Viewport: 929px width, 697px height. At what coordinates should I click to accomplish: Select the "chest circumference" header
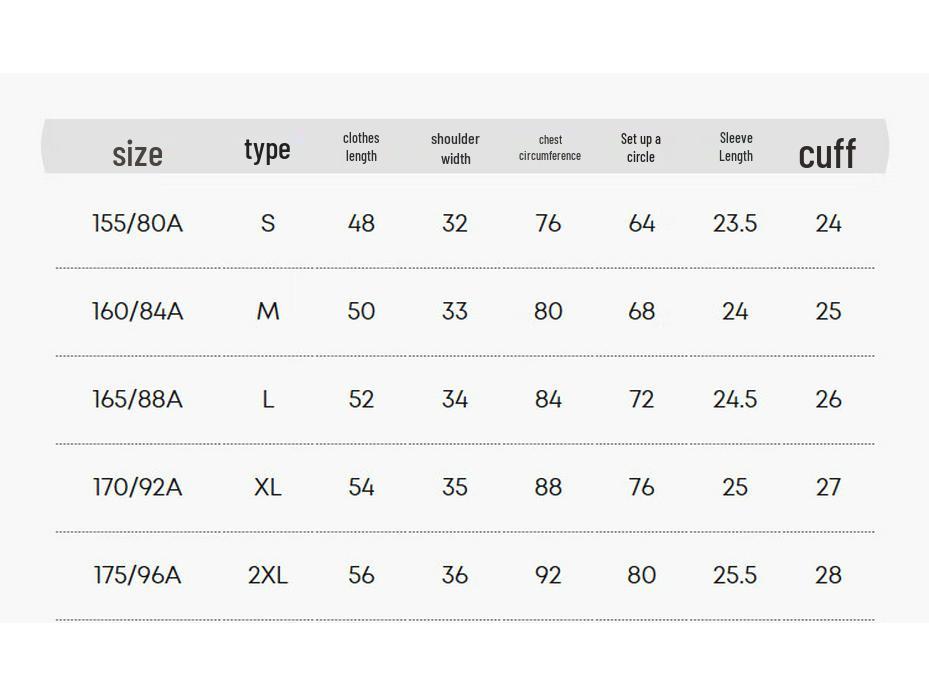tap(550, 148)
